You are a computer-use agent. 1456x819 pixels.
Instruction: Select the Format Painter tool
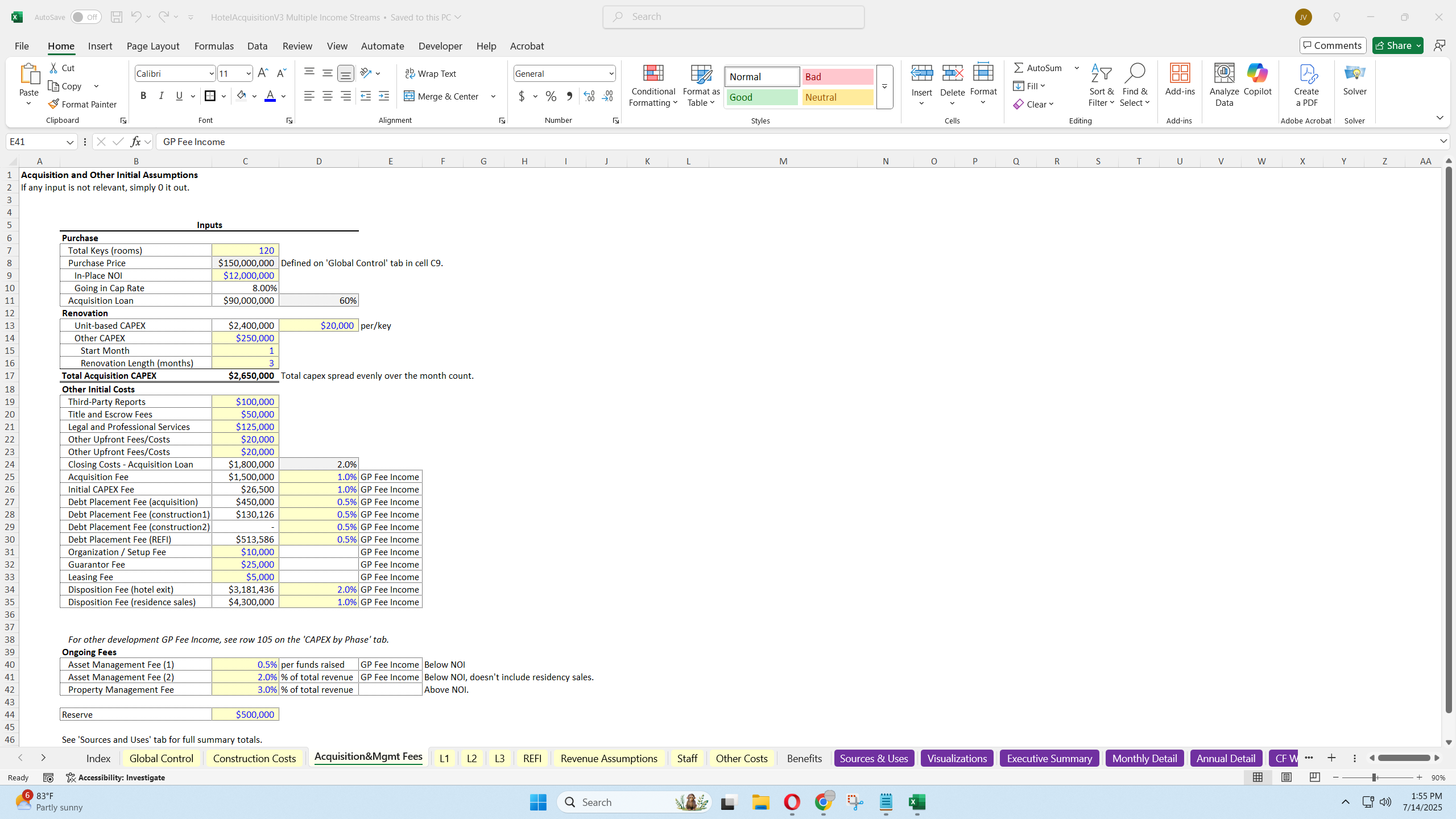click(83, 104)
